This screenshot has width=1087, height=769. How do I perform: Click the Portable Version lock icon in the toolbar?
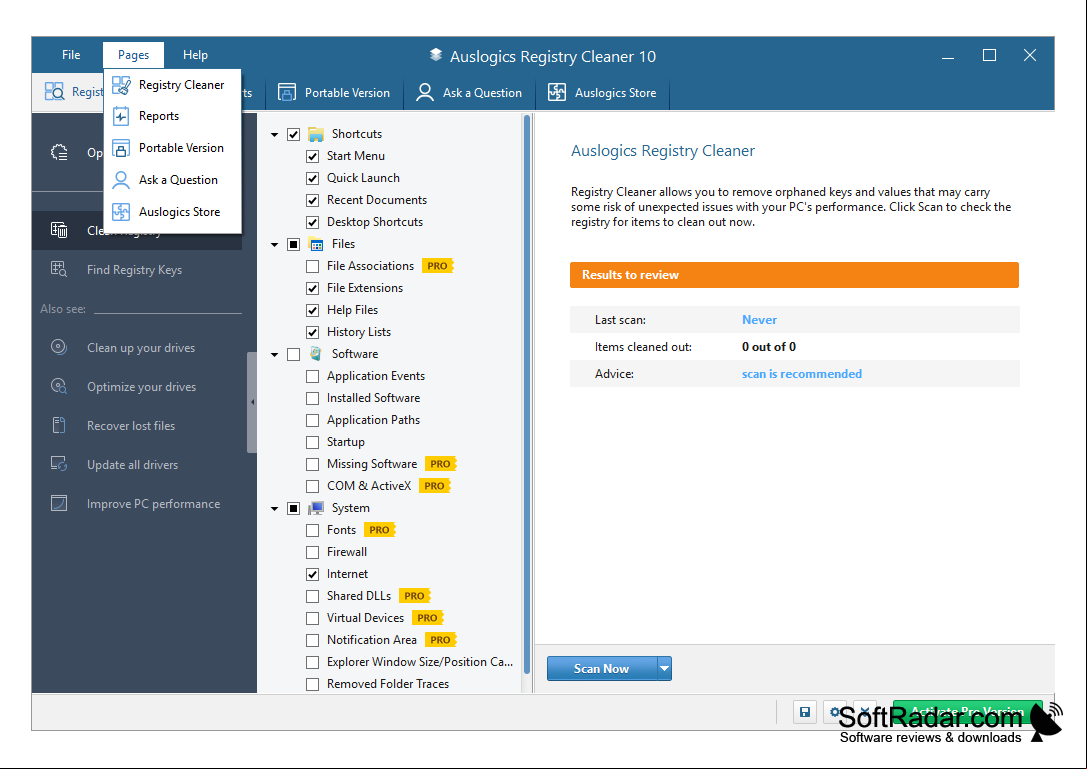(286, 92)
